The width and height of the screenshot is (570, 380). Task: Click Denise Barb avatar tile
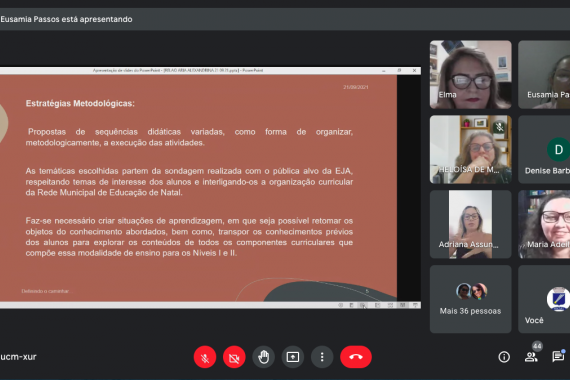544,149
